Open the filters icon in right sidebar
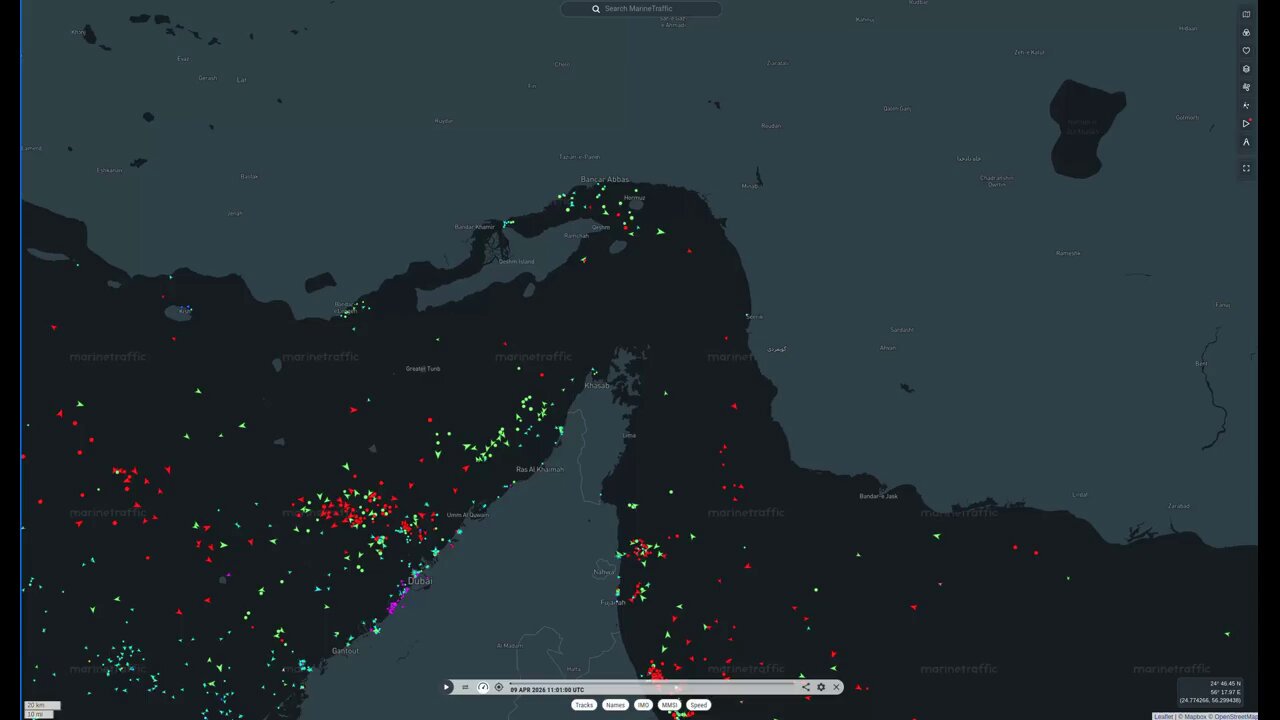Image resolution: width=1280 pixels, height=720 pixels. pos(1246,32)
